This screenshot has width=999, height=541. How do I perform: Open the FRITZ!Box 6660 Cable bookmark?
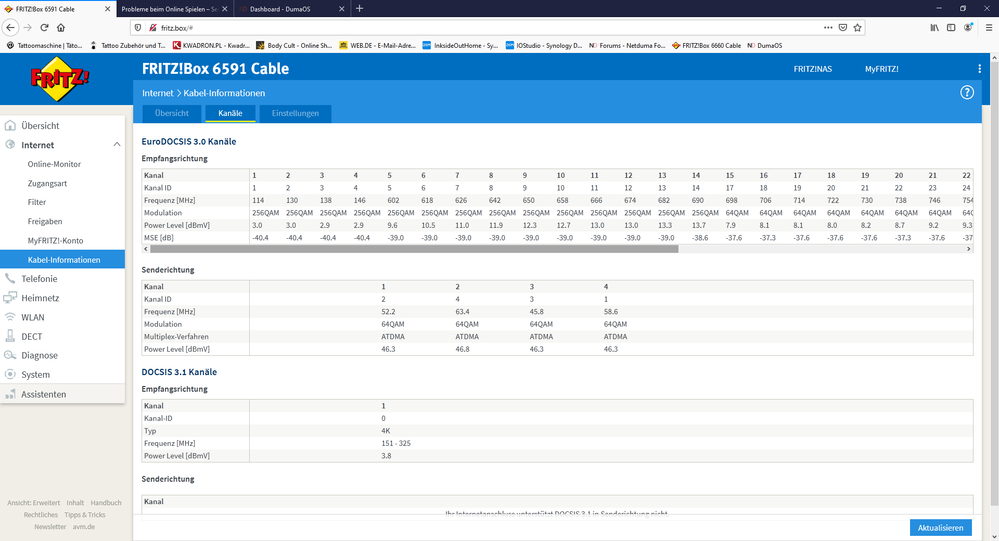coord(706,46)
